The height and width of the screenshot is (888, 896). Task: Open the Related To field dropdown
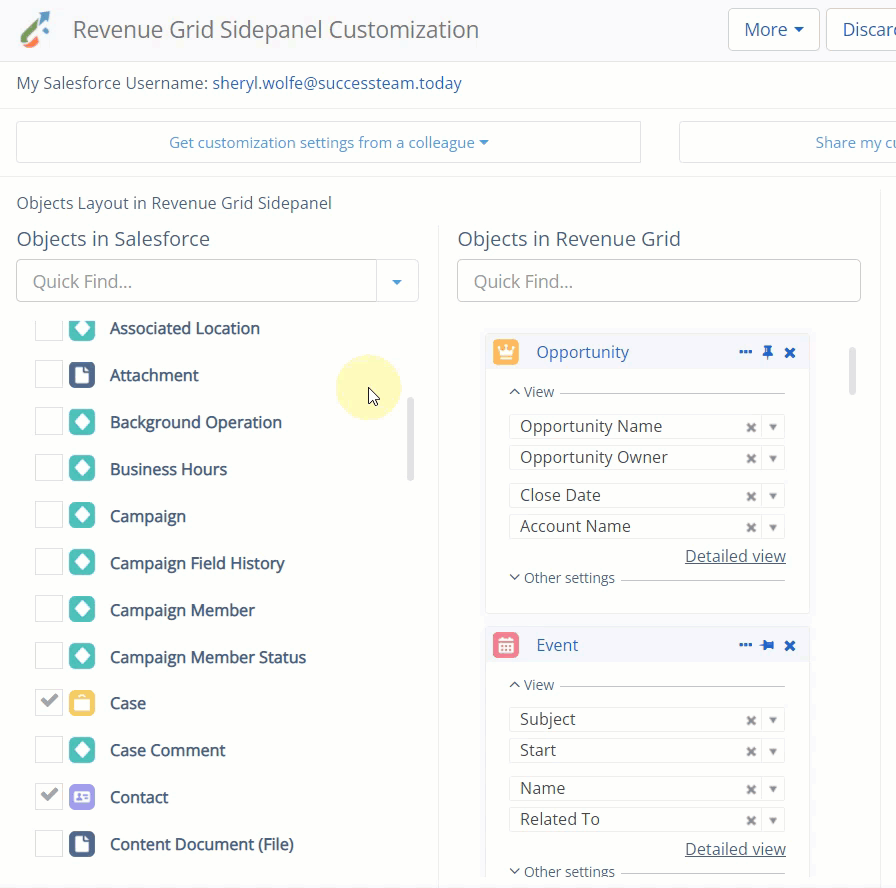773,820
